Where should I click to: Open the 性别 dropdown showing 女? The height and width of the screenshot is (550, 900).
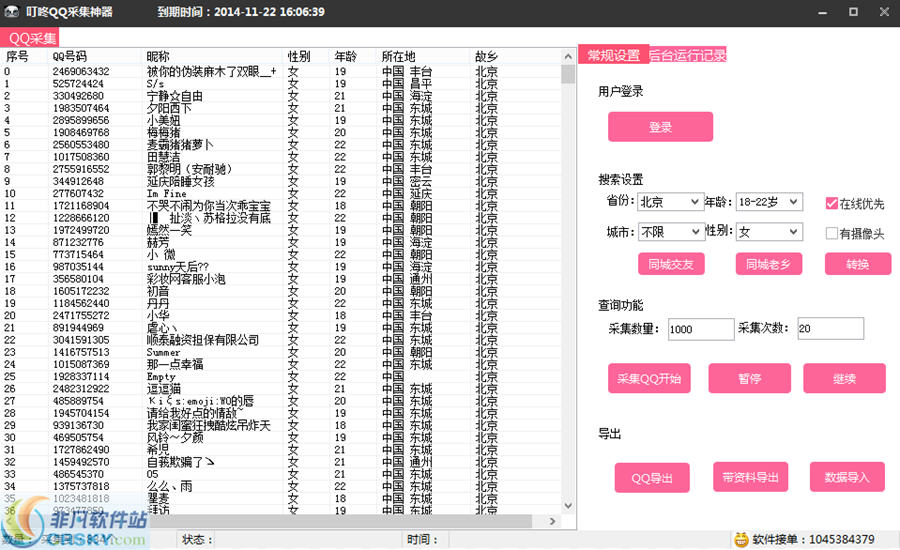(769, 231)
